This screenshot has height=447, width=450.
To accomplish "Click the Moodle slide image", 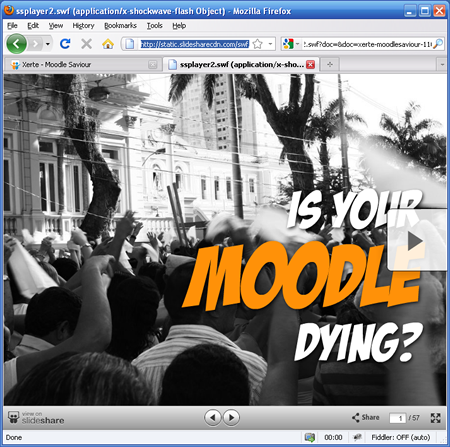I will coord(225,240).
